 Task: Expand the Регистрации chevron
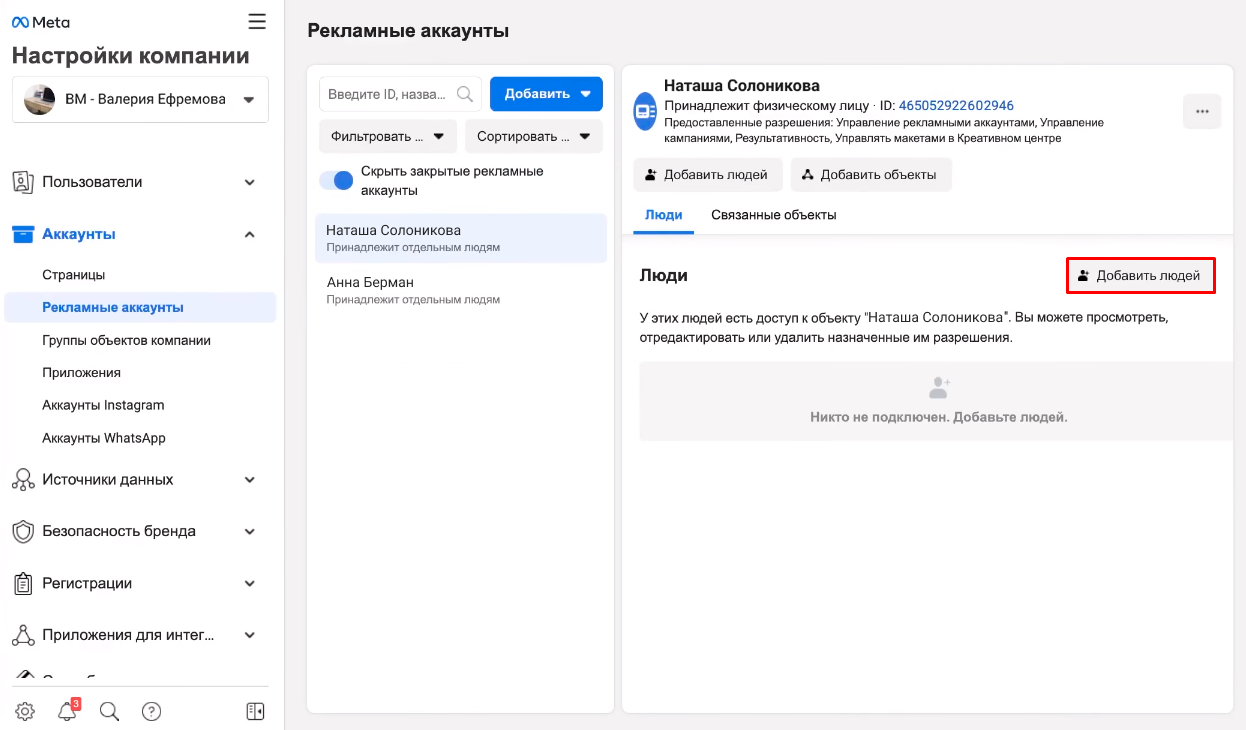(250, 583)
